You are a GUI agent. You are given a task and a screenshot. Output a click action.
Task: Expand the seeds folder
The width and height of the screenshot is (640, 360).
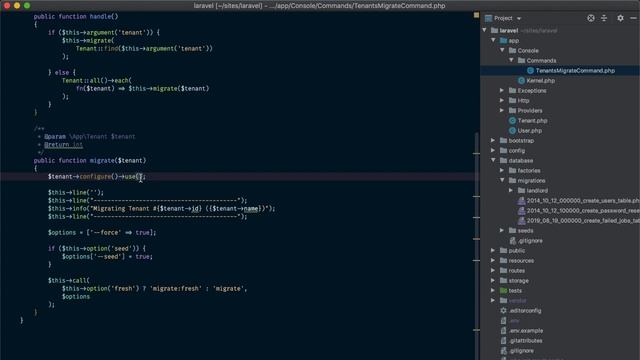coord(502,230)
